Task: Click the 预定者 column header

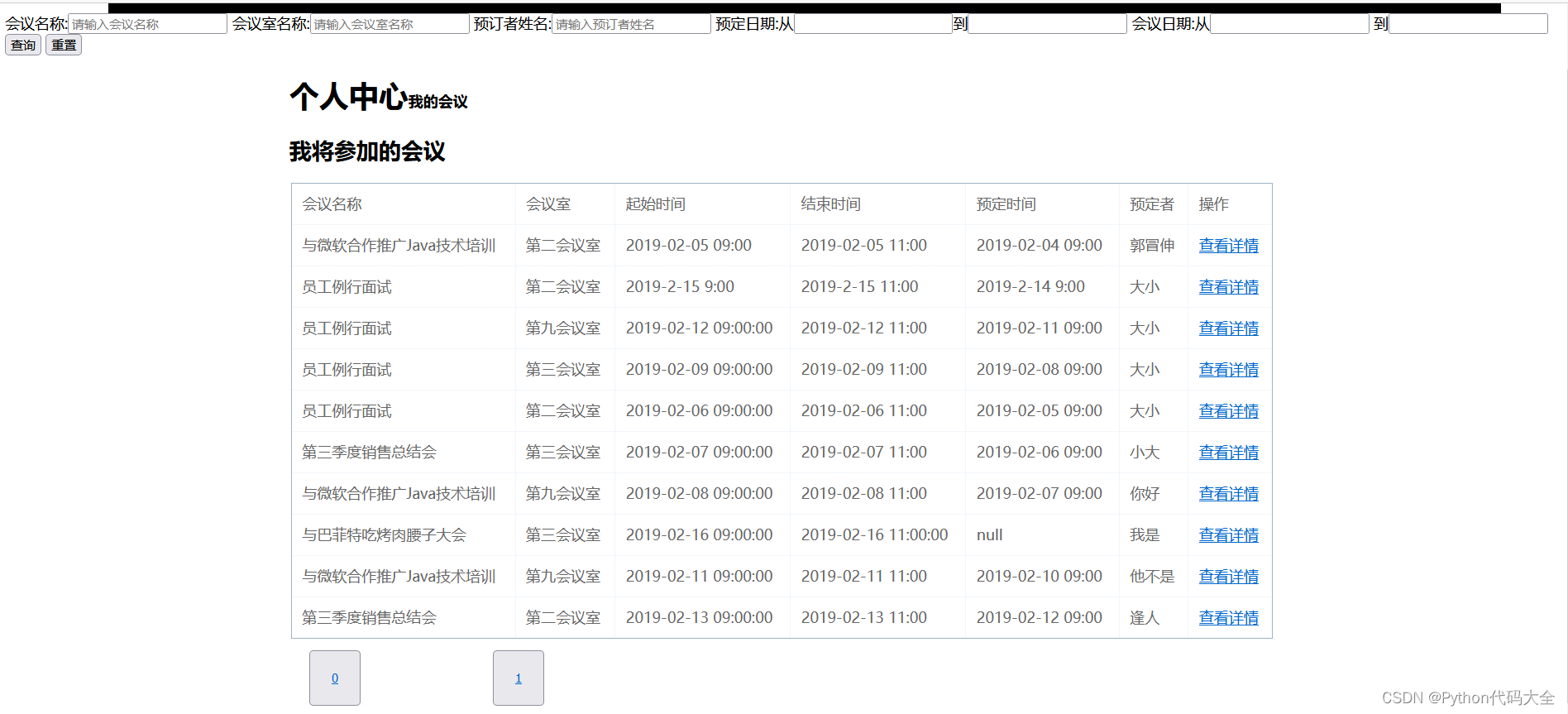Action: click(x=1152, y=204)
